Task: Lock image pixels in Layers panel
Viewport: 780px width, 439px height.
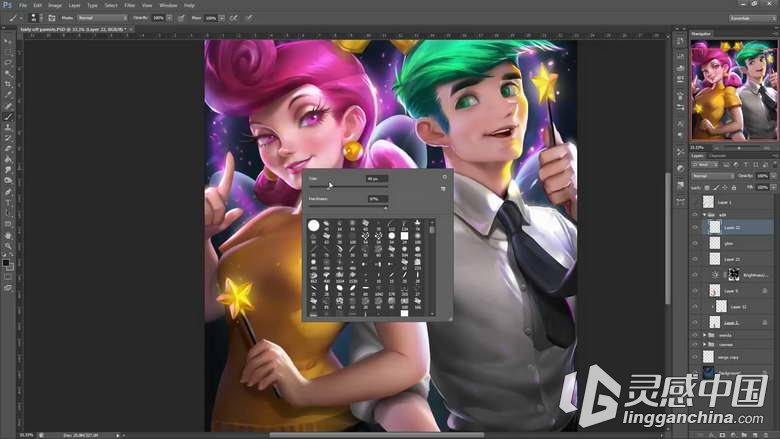Action: (x=716, y=187)
